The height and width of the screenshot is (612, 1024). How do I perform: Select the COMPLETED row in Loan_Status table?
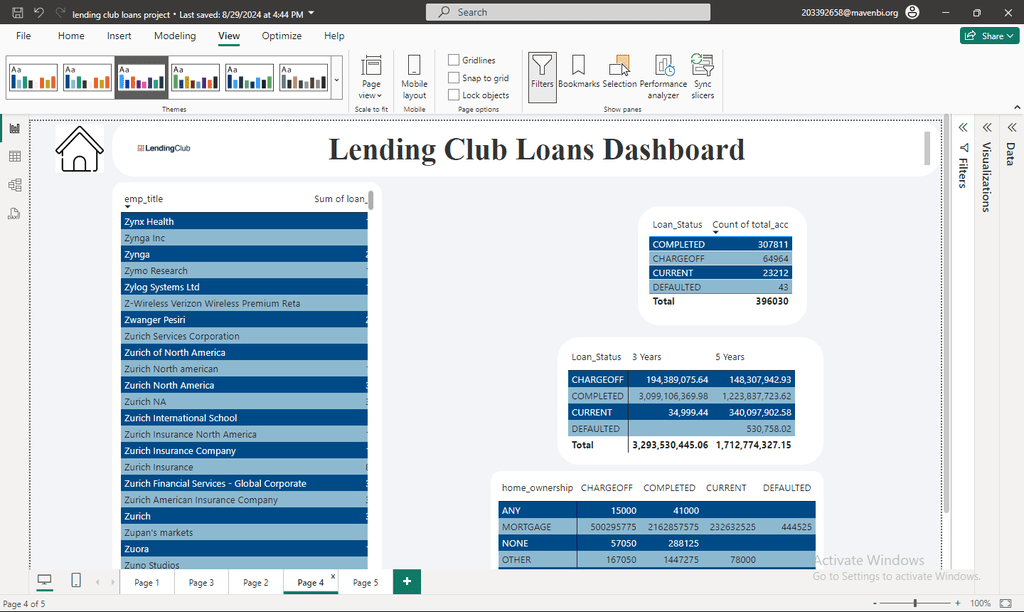[720, 244]
